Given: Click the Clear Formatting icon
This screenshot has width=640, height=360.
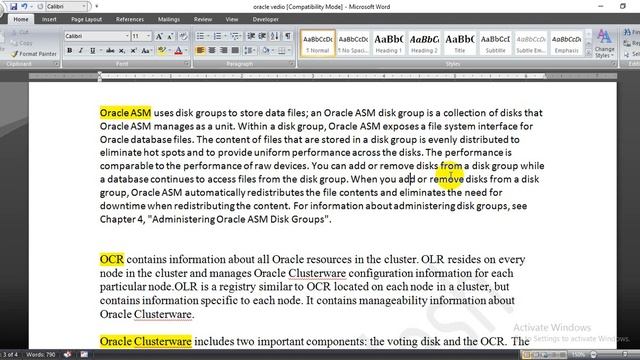Looking at the screenshot, I should coord(183,36).
